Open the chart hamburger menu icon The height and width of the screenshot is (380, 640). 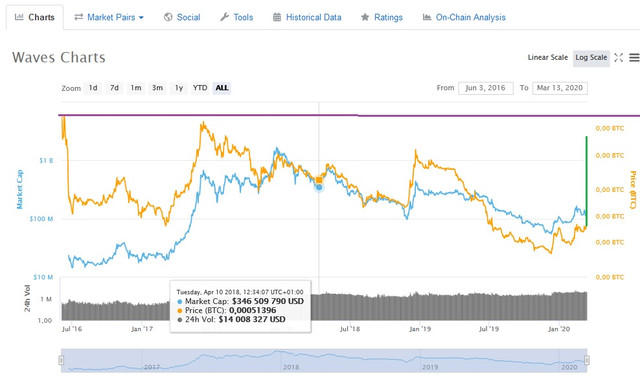tap(634, 58)
